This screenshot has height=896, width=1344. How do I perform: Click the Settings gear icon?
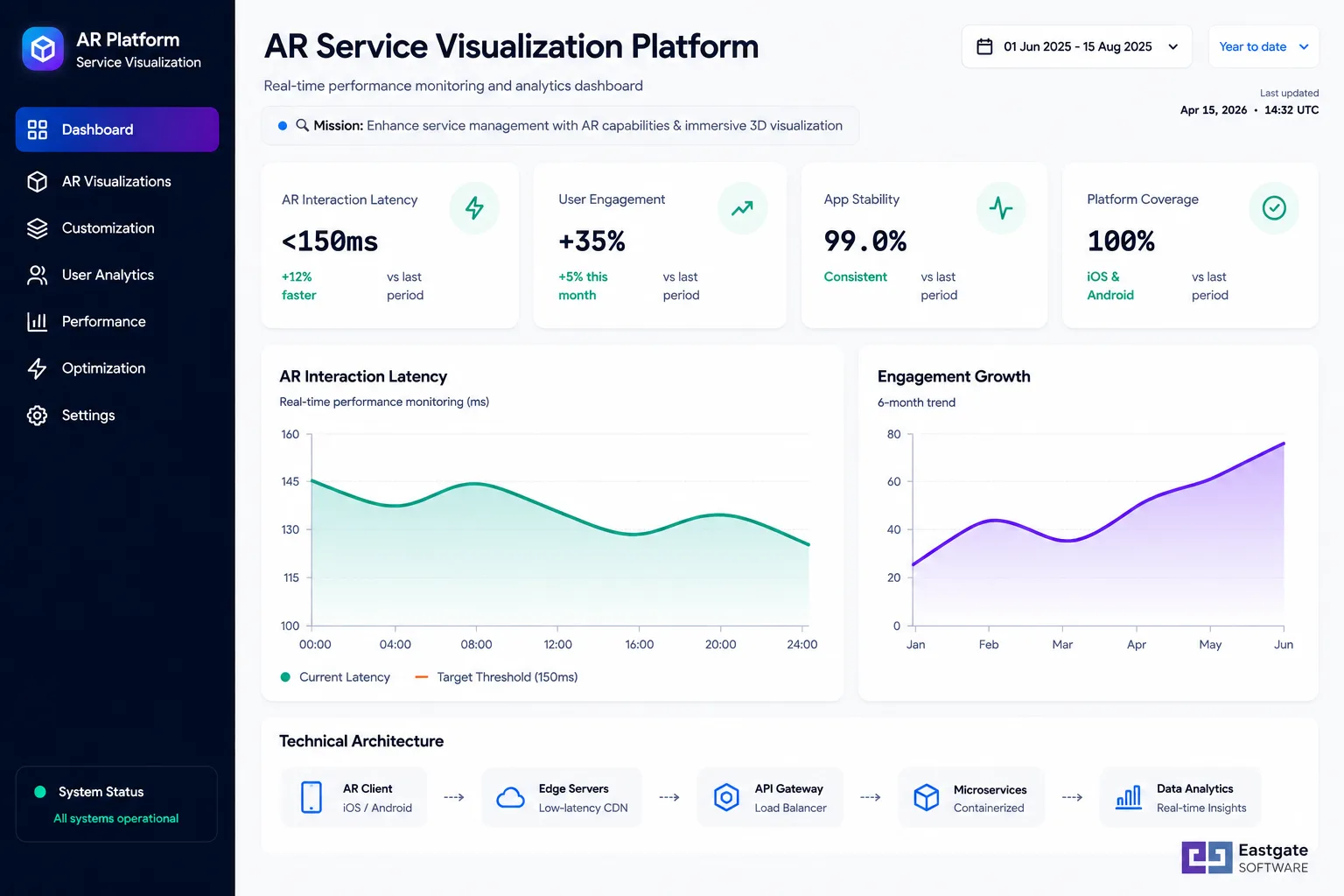point(37,416)
